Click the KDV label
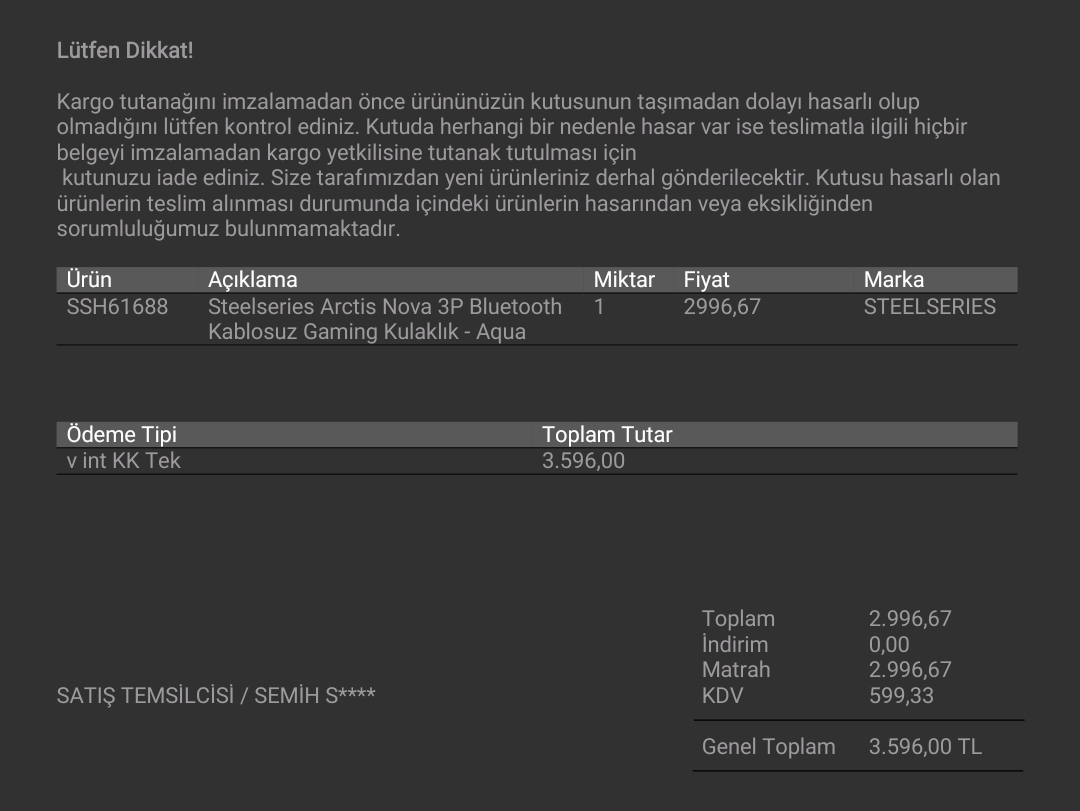Viewport: 1080px width, 811px height. (723, 695)
